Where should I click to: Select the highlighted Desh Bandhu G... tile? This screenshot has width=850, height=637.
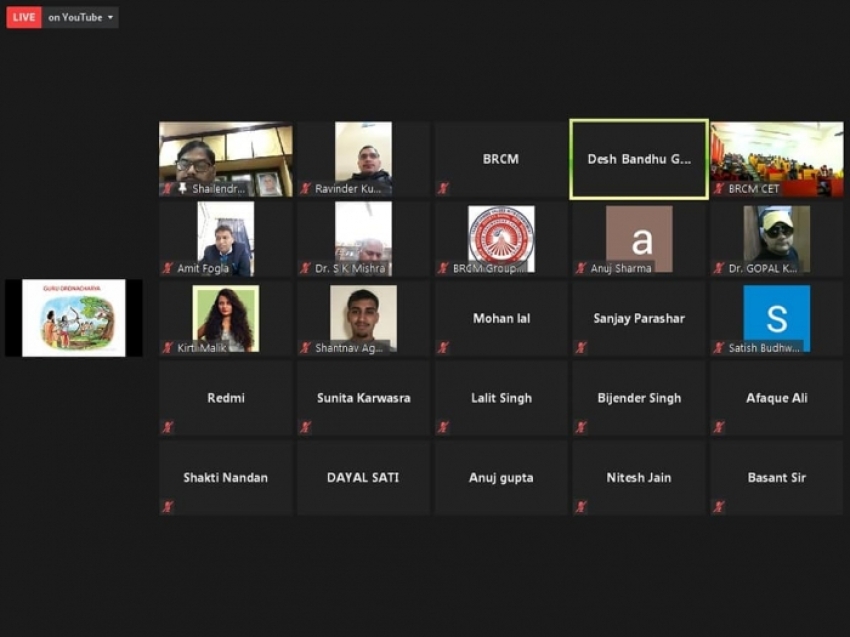[x=638, y=159]
